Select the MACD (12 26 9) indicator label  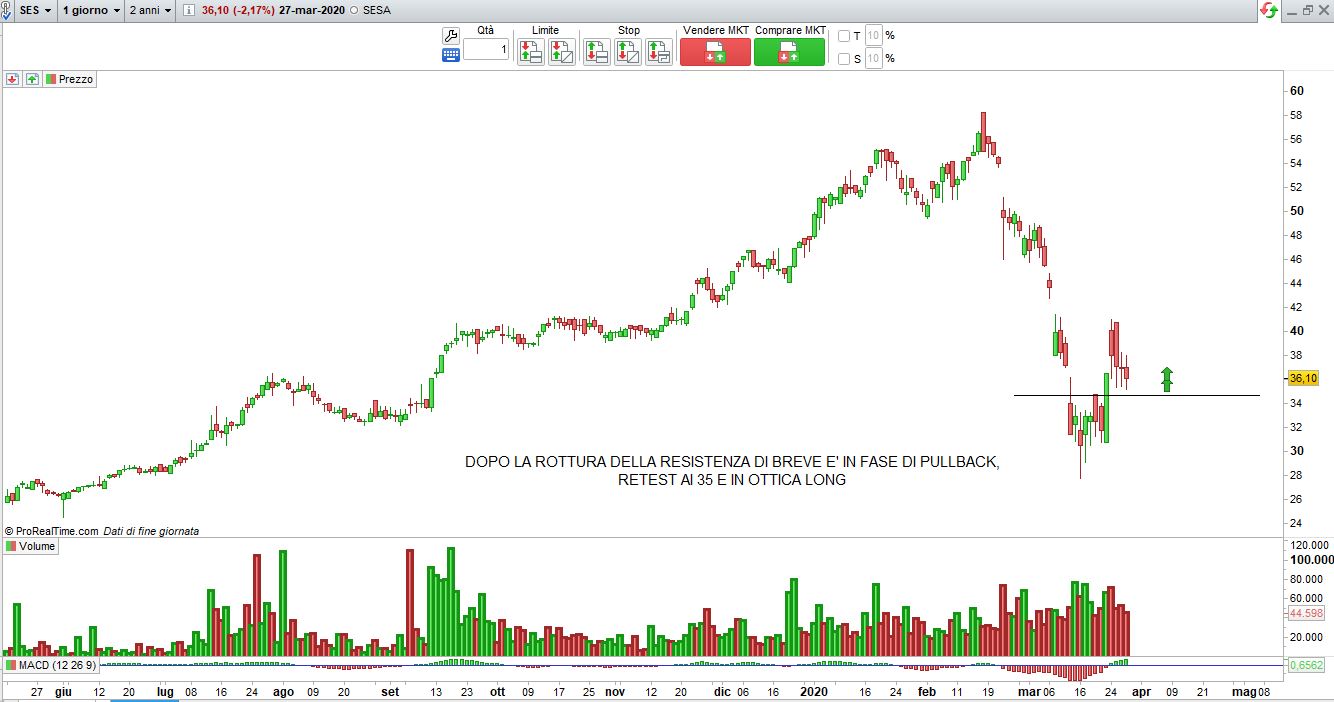(50, 665)
